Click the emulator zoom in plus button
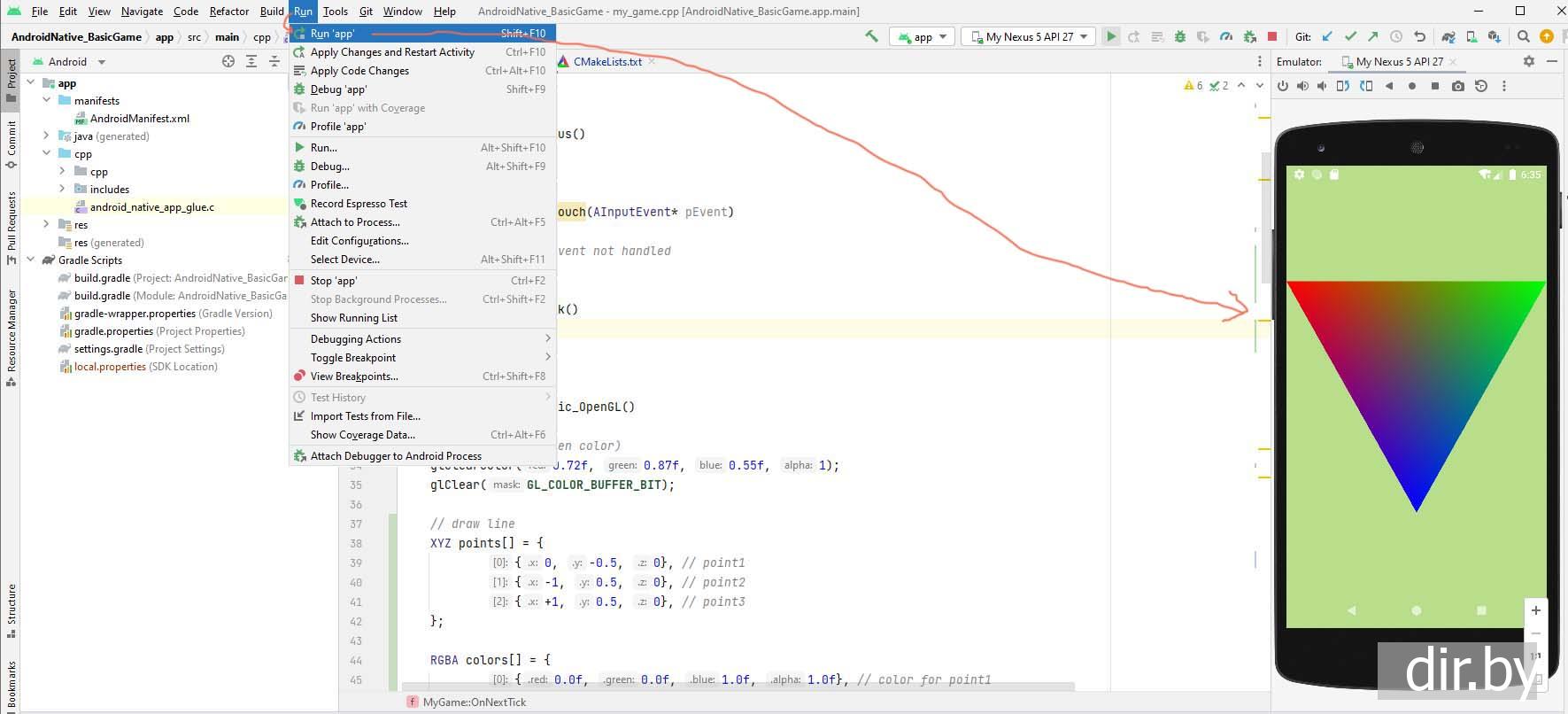Viewport: 1568px width, 714px height. pyautogui.click(x=1536, y=610)
